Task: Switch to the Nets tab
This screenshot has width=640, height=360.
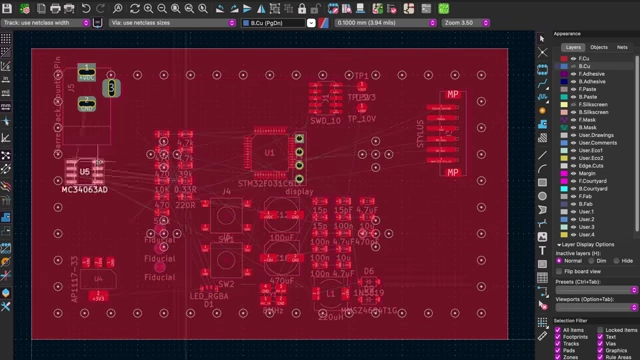Action: pyautogui.click(x=622, y=47)
